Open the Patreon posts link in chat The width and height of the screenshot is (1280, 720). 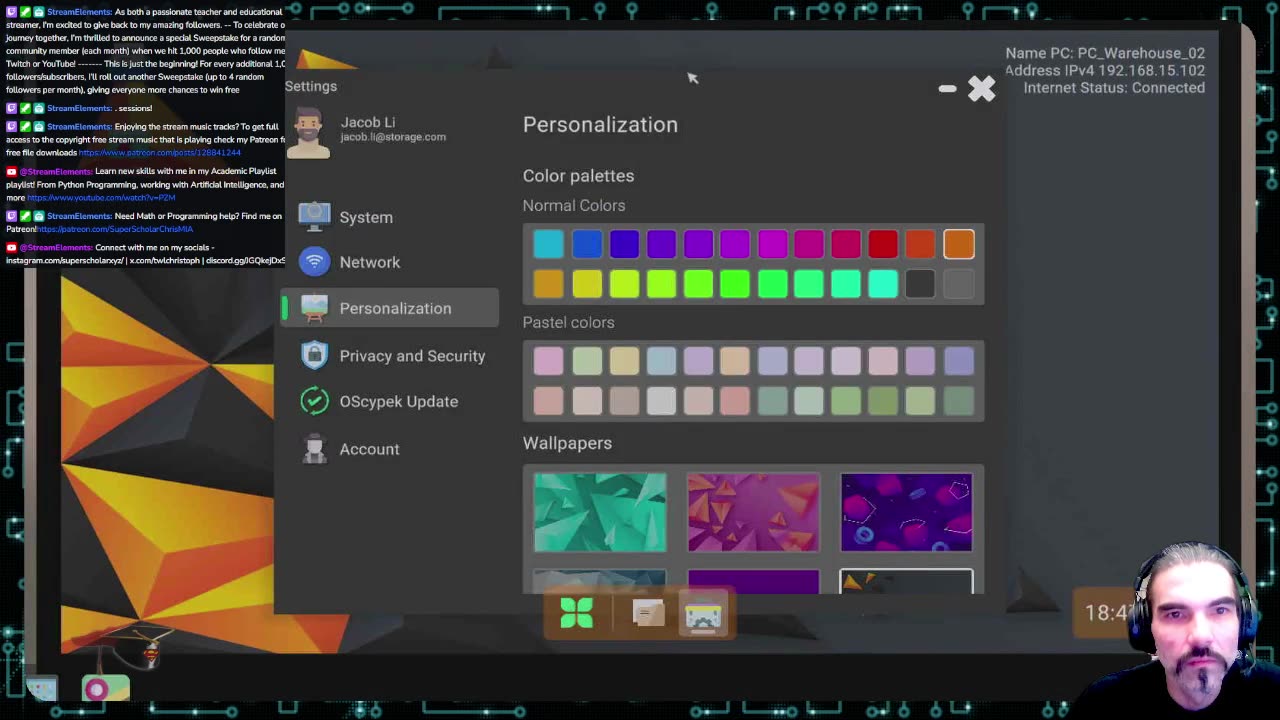160,153
